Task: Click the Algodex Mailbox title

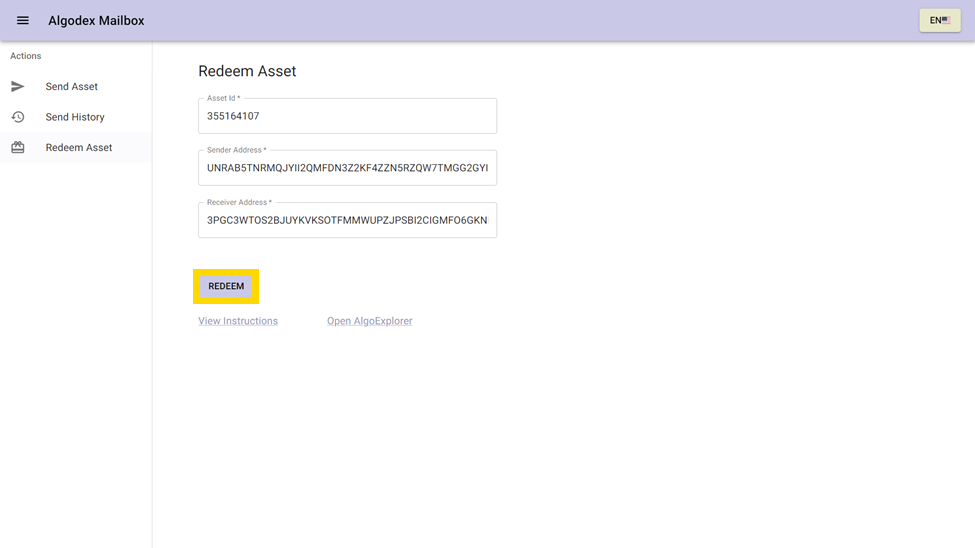Action: 96,21
